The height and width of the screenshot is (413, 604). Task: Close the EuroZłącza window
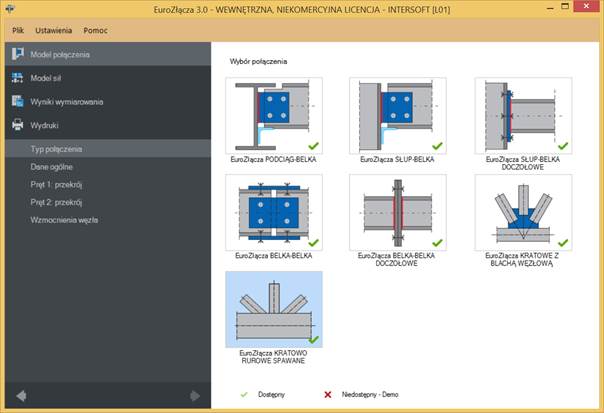pyautogui.click(x=586, y=7)
